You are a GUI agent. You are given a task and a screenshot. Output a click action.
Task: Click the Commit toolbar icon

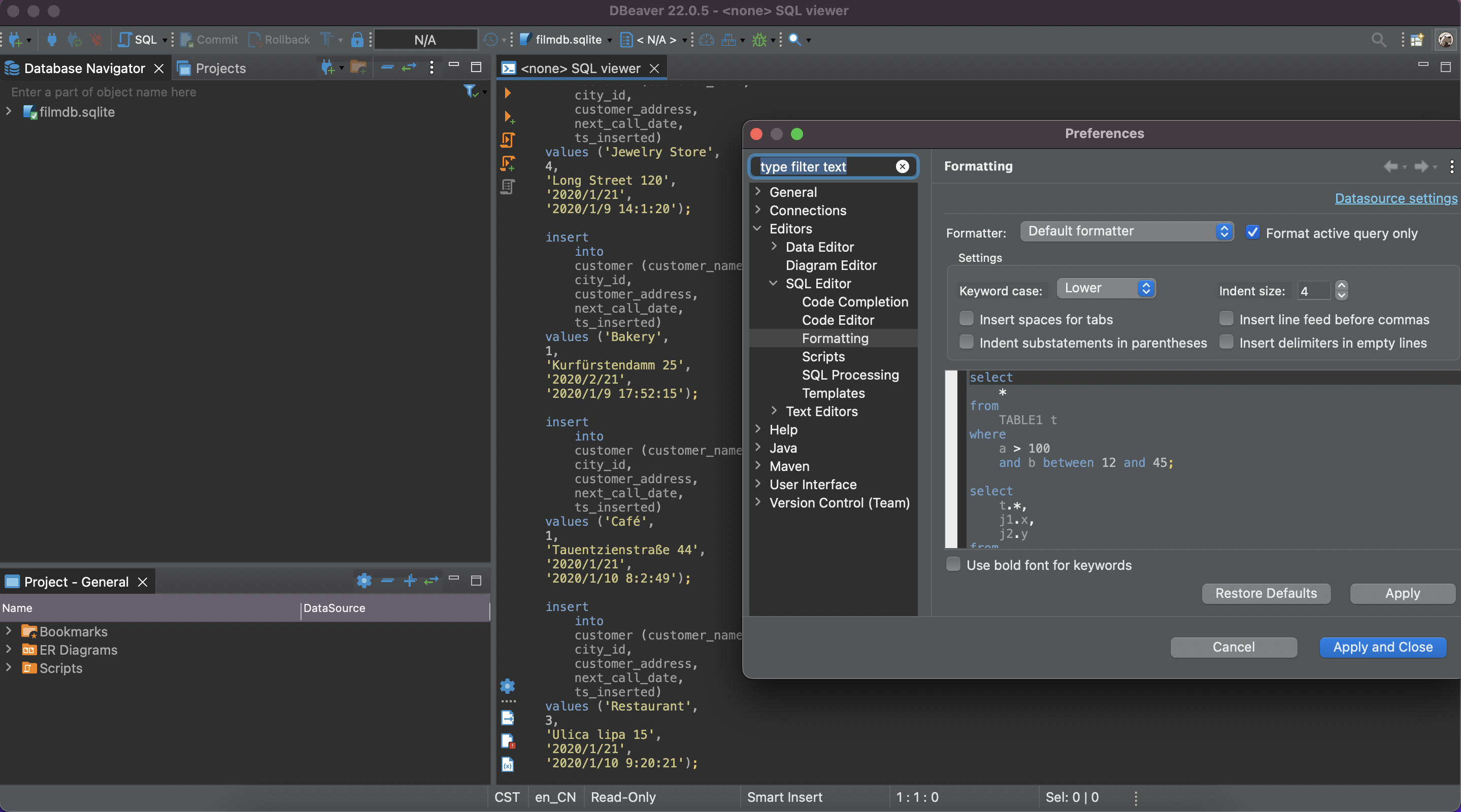208,40
